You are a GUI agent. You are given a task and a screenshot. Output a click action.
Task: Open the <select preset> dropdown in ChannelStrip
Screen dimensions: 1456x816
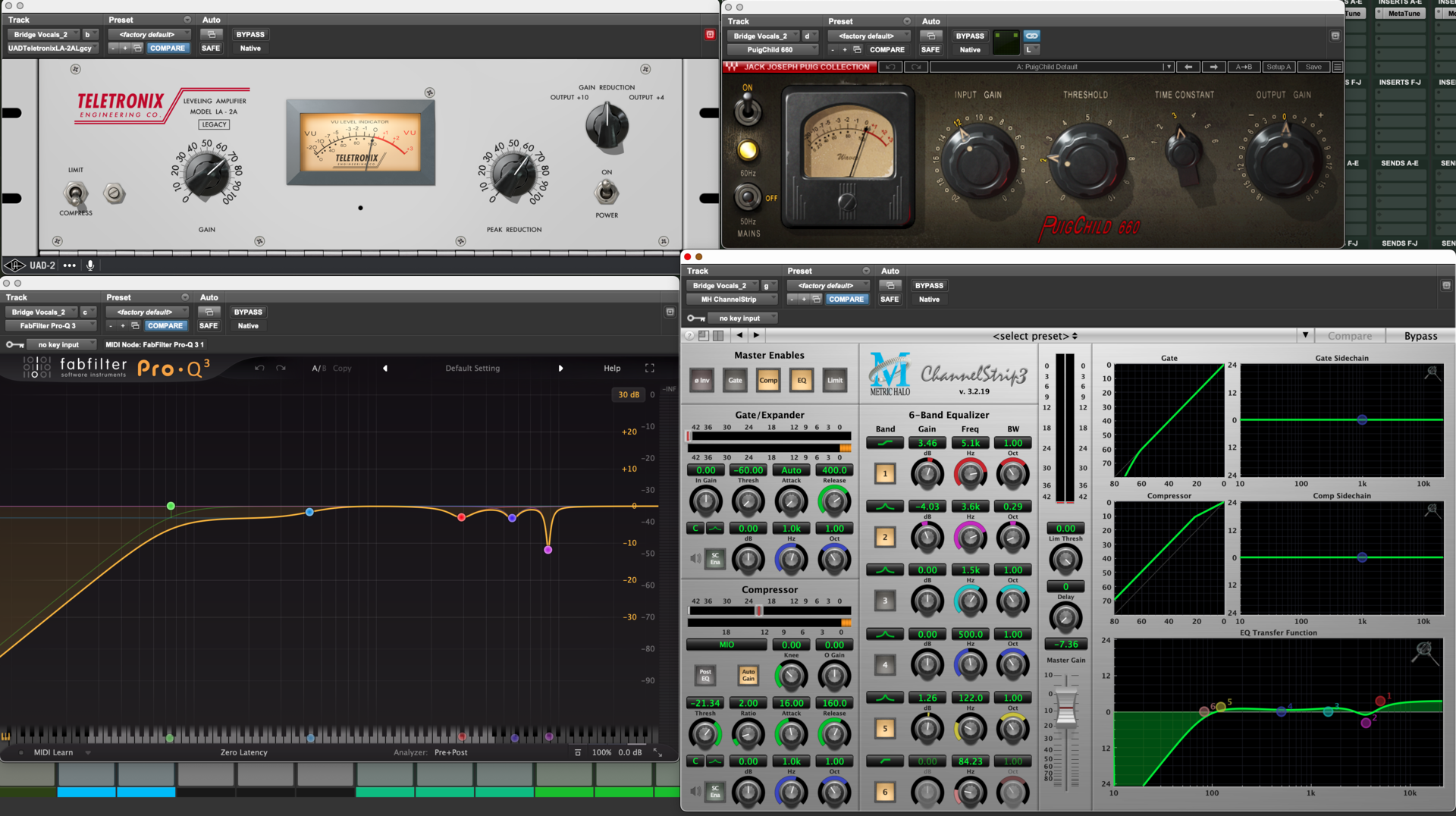(1033, 335)
